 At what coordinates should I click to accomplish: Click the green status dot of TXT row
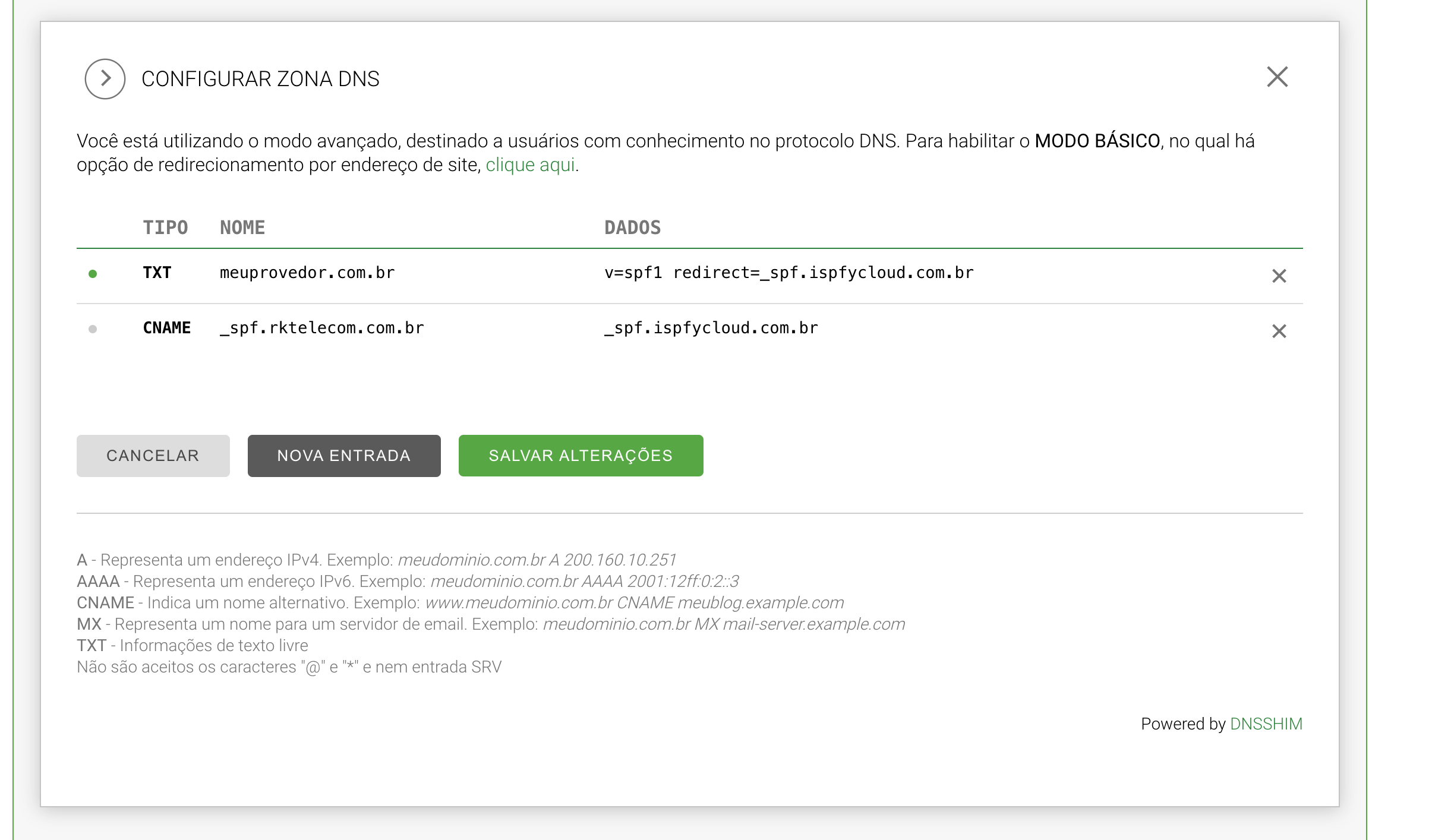coord(93,274)
